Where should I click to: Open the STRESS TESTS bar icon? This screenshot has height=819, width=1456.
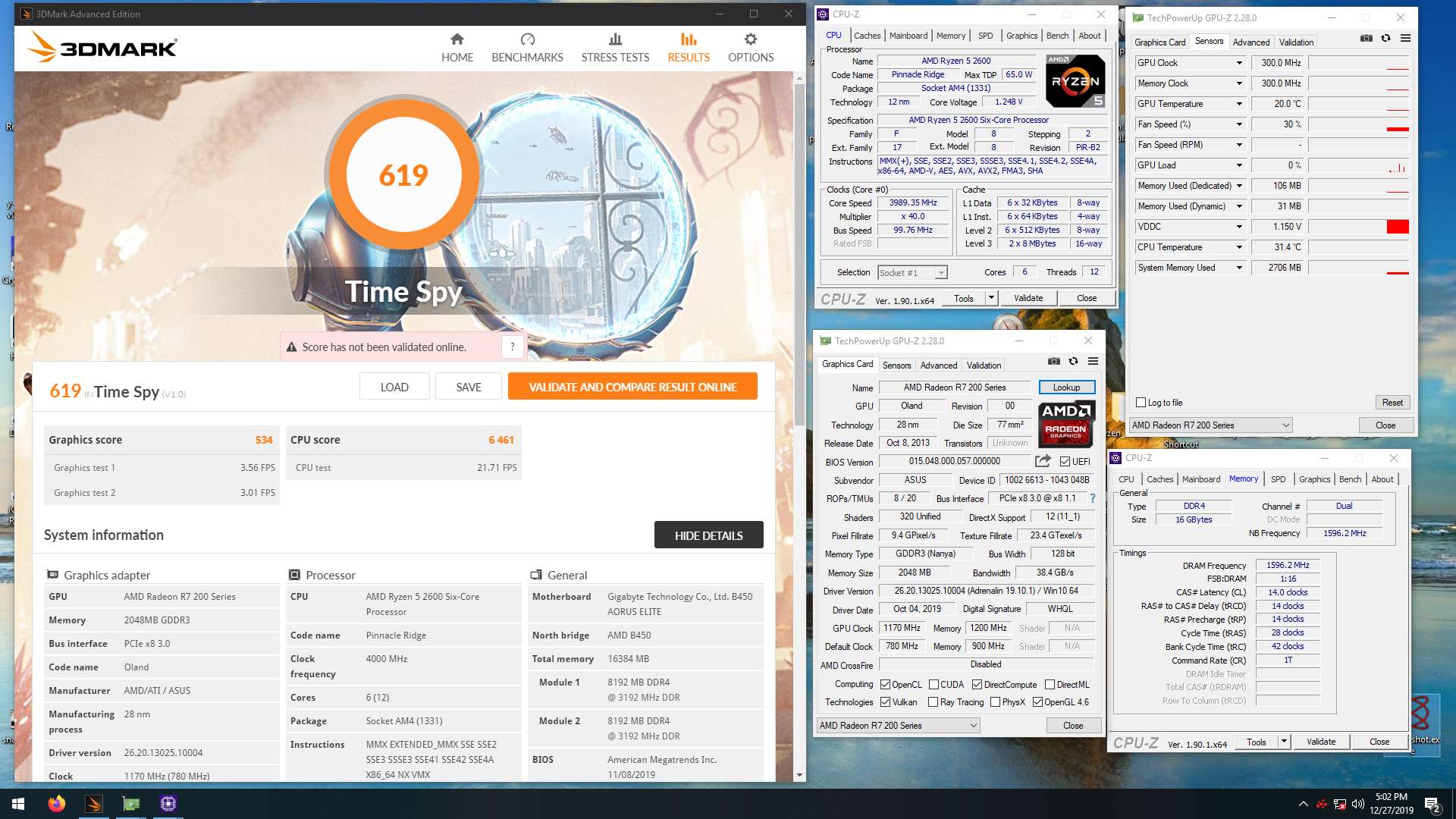click(615, 39)
